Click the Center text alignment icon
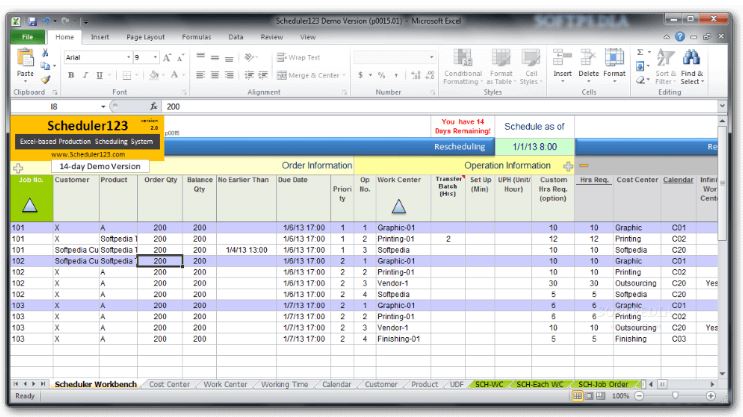Viewport: 743px width, 417px height. point(215,75)
